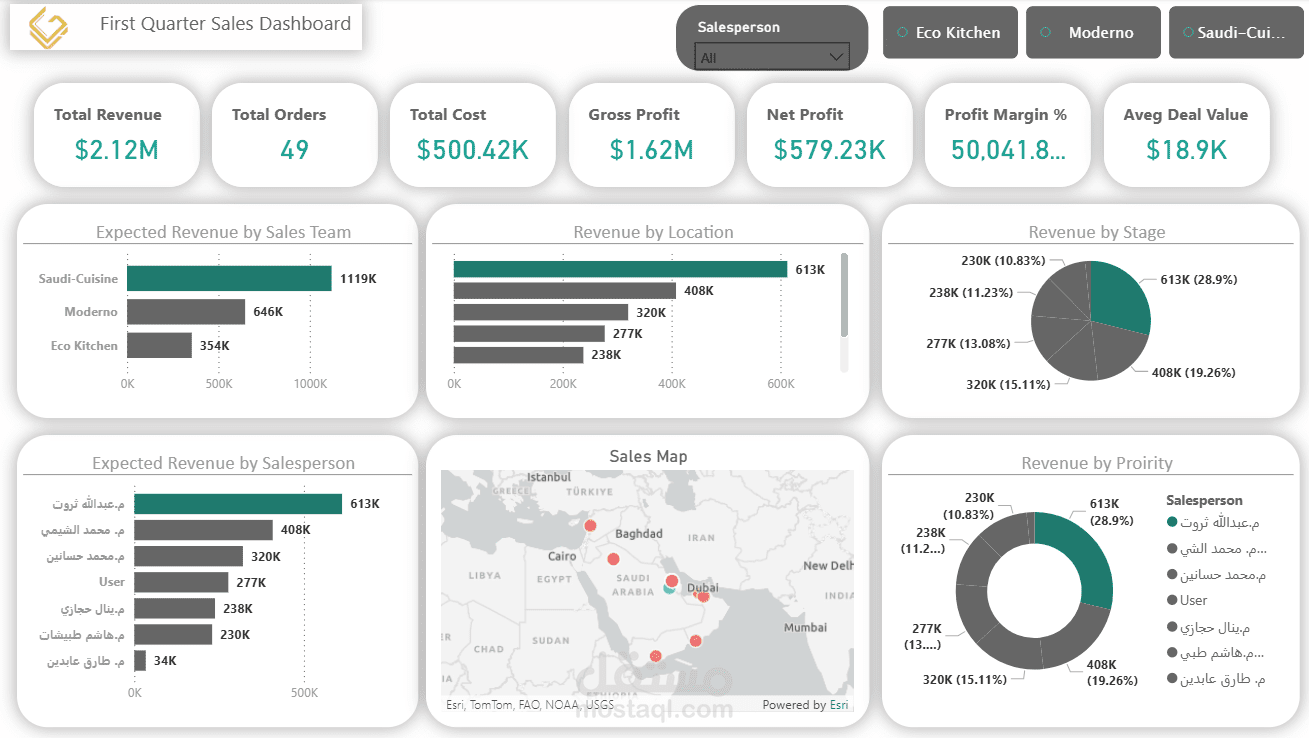This screenshot has height=738, width=1309.
Task: Select the Saudi-Cuisine 1119K bar
Action: (230, 279)
